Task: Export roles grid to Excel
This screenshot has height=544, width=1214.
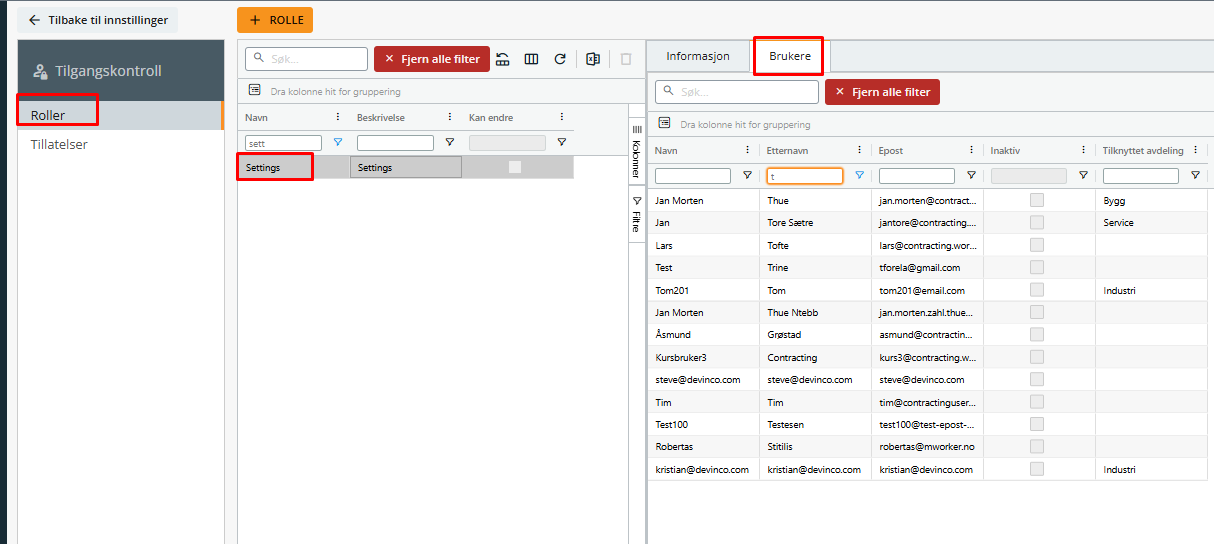Action: point(592,59)
